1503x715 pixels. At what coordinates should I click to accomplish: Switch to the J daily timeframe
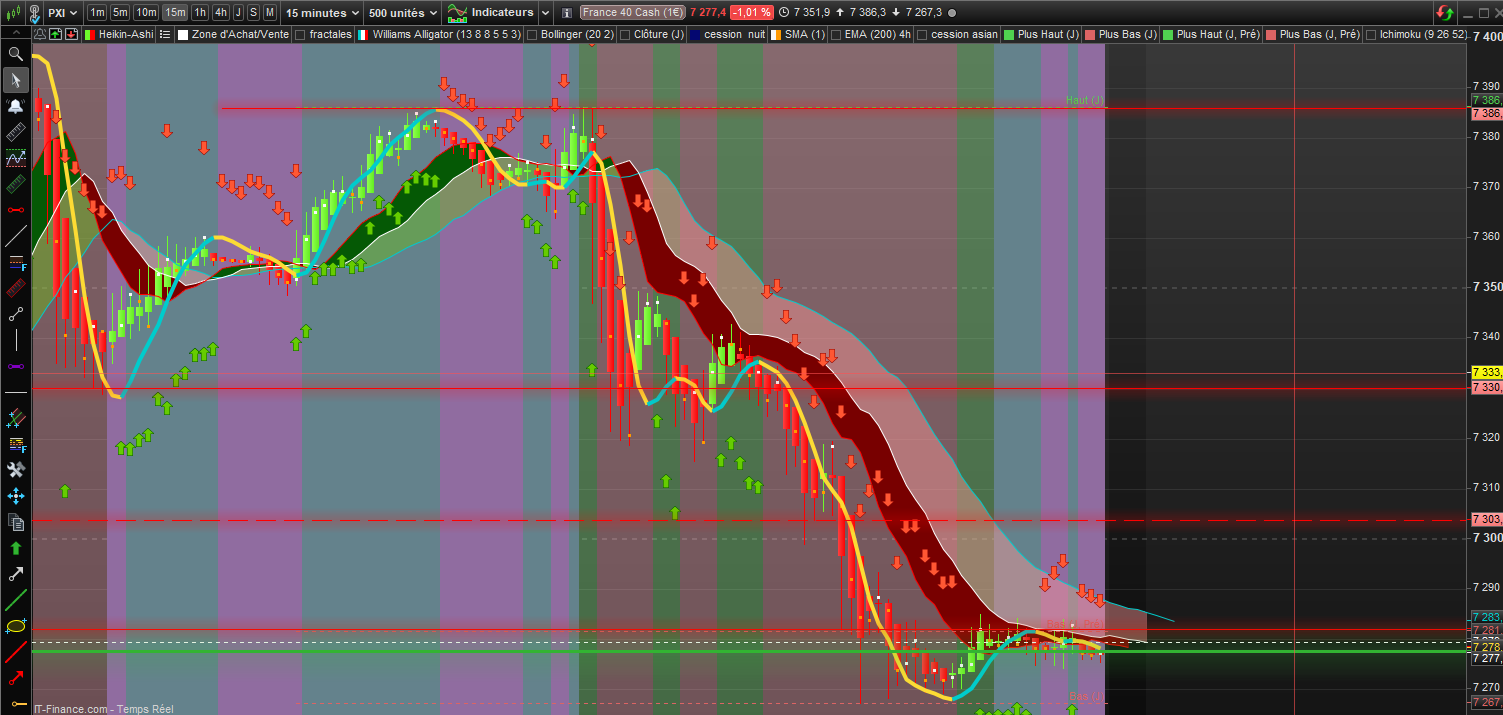(x=238, y=13)
